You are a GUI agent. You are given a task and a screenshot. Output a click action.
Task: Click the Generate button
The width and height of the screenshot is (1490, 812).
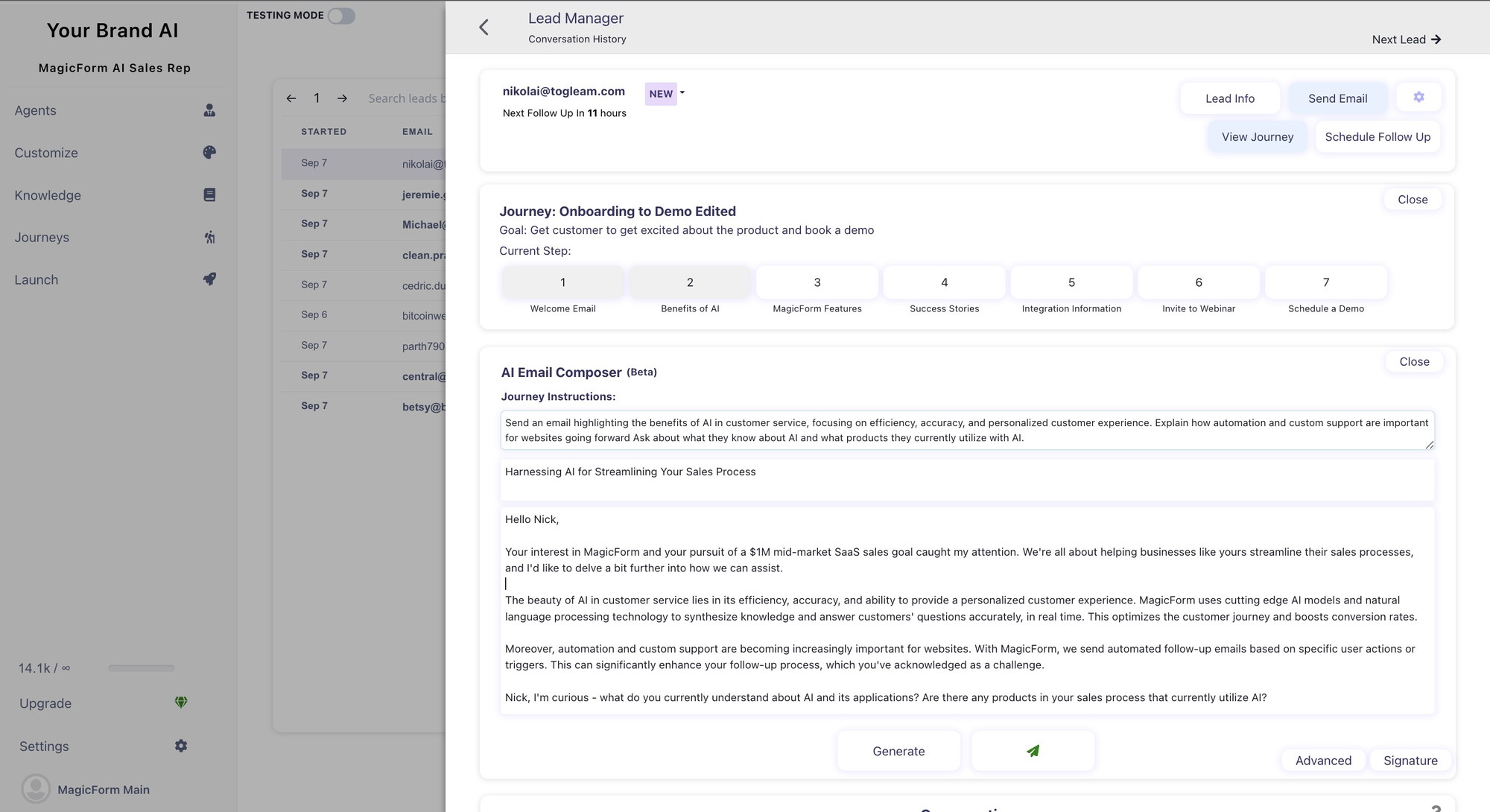point(898,751)
